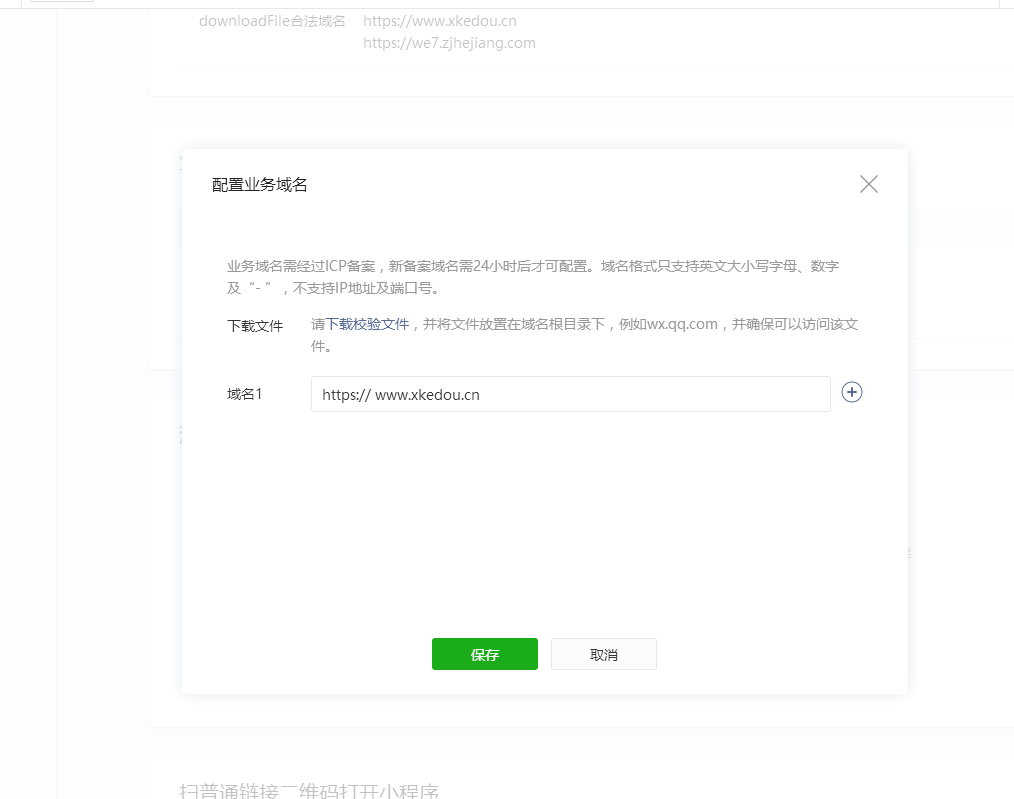The height and width of the screenshot is (799, 1014).
Task: Click the plus icon to add domain
Action: point(851,393)
